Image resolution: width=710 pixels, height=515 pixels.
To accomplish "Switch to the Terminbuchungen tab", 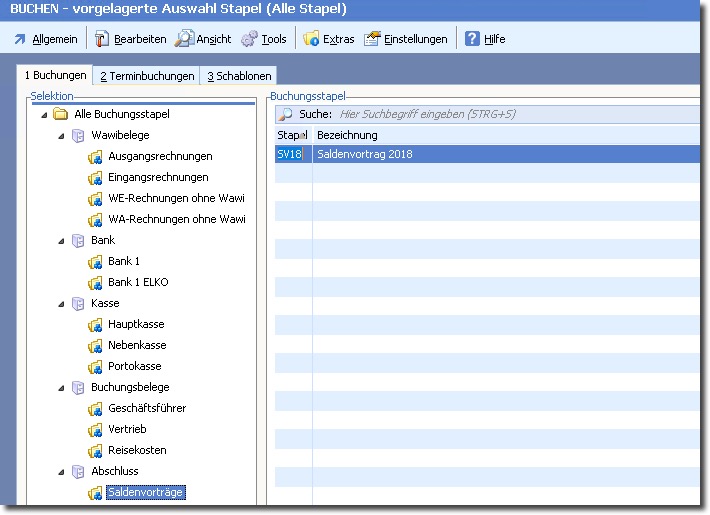I will pos(147,76).
